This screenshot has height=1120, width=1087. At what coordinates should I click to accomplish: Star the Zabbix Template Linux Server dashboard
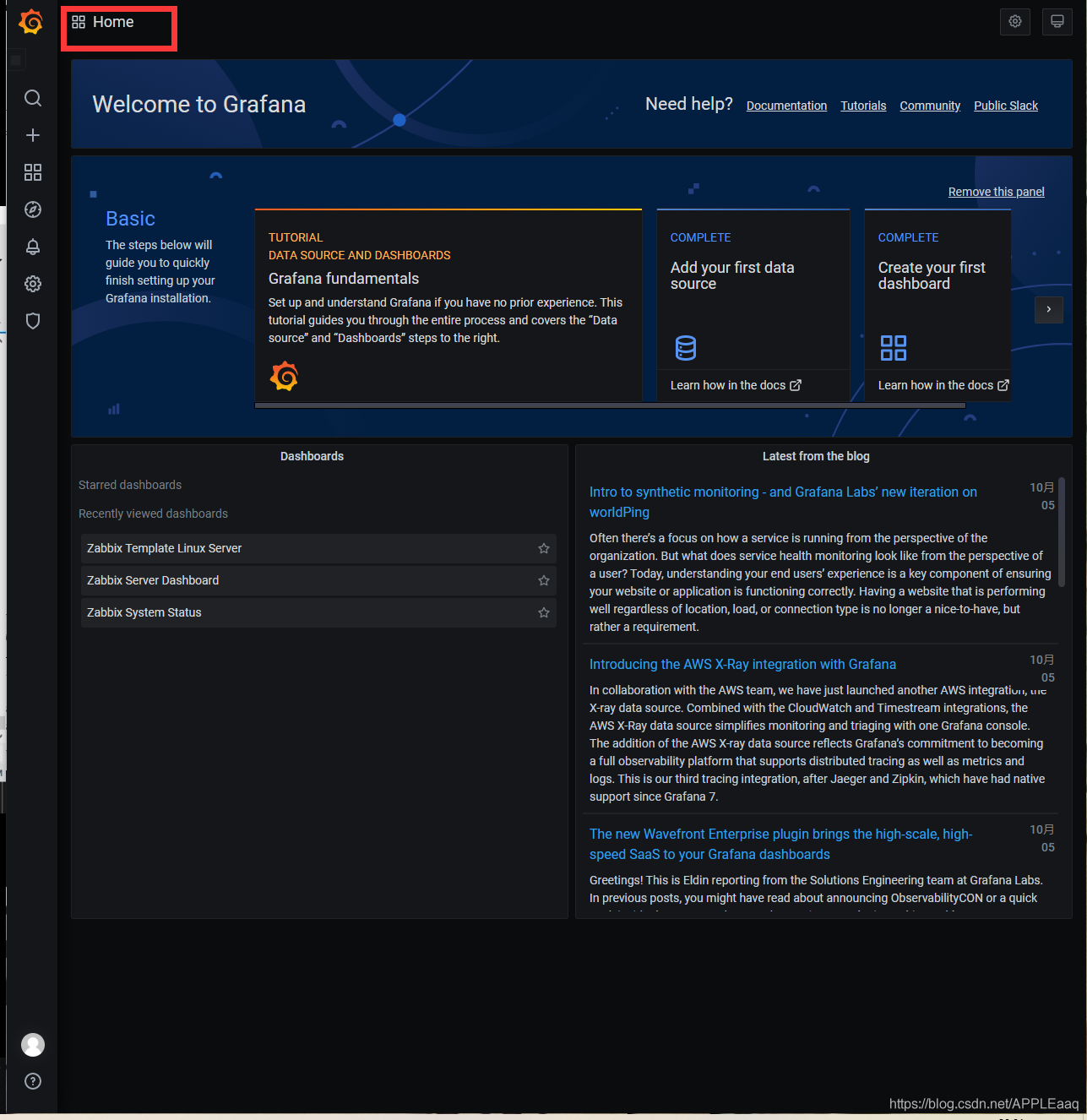tap(544, 548)
